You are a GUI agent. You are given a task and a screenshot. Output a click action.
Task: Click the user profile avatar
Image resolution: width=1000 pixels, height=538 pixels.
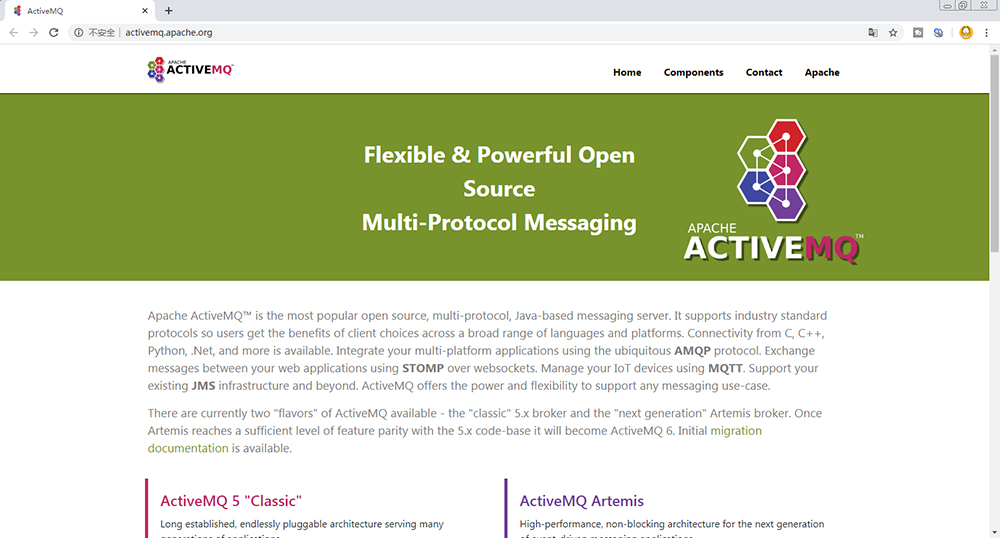(x=966, y=32)
